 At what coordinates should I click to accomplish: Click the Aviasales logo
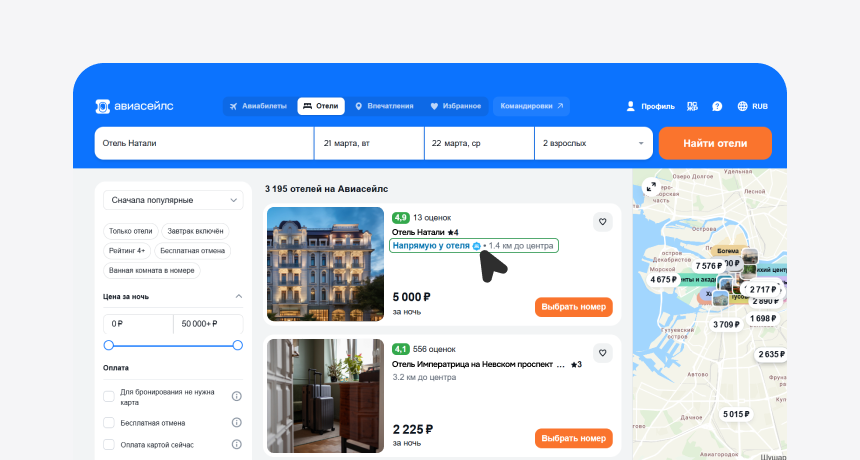[x=134, y=106]
